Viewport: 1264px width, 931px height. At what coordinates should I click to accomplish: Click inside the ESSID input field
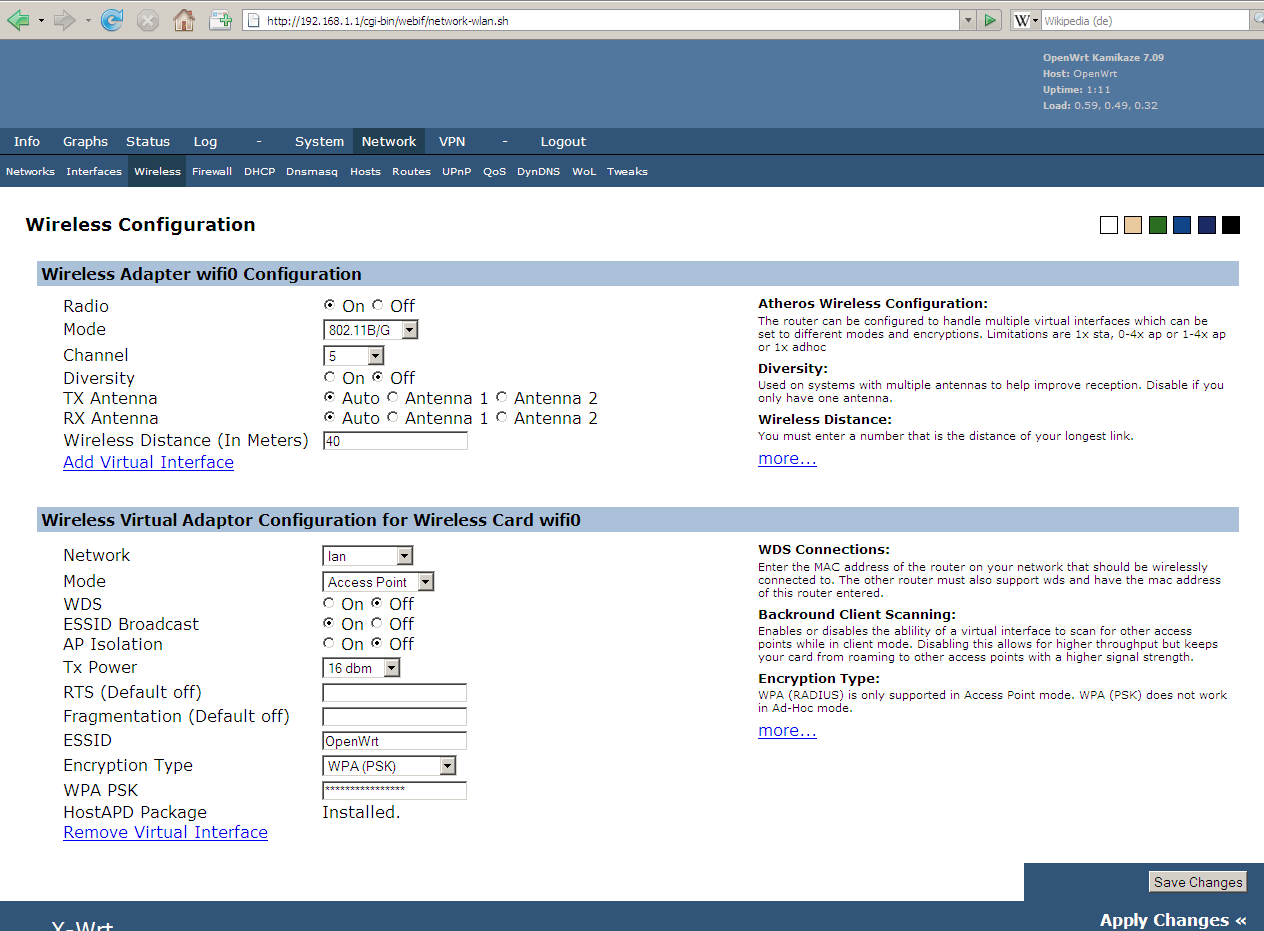pos(393,740)
